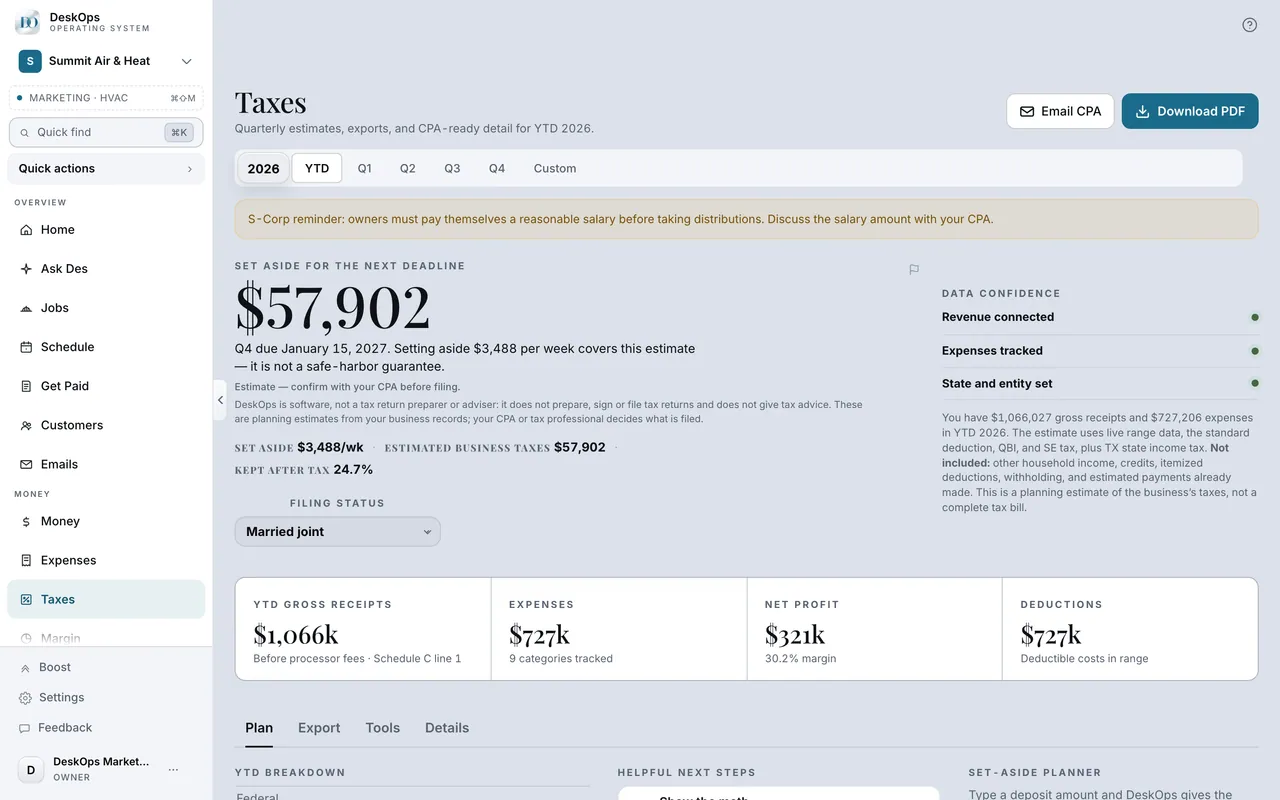The image size is (1280, 800).
Task: Click the account options ellipsis
Action: (174, 769)
